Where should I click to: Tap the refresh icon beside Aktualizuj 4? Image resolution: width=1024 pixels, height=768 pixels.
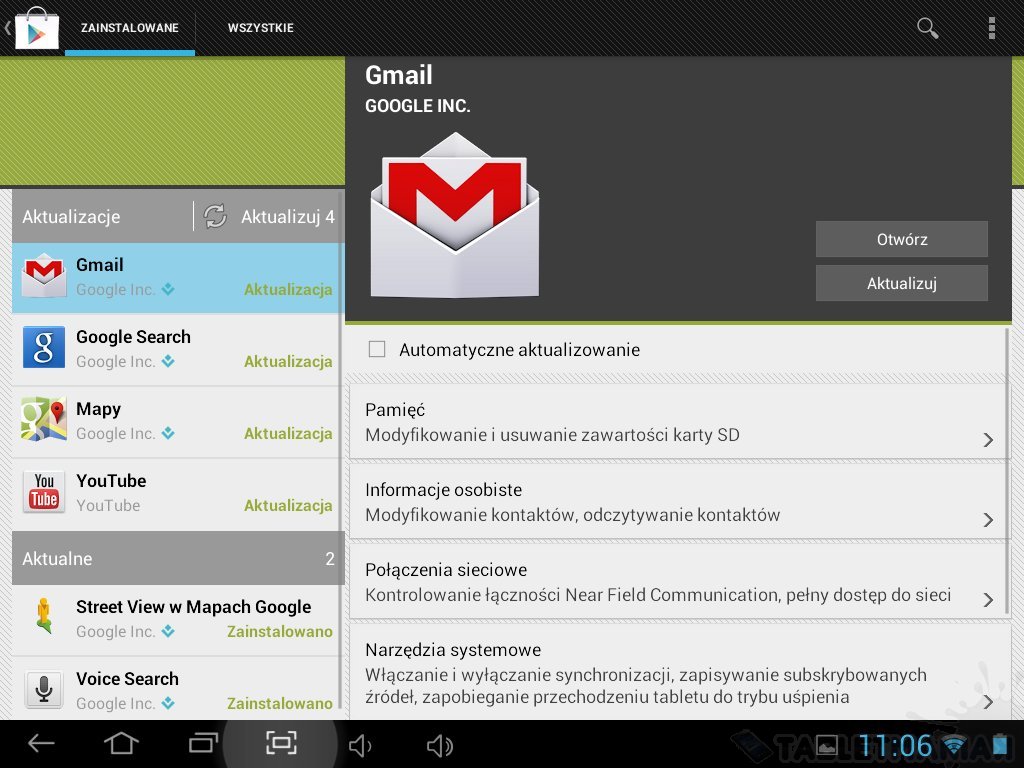coord(215,216)
